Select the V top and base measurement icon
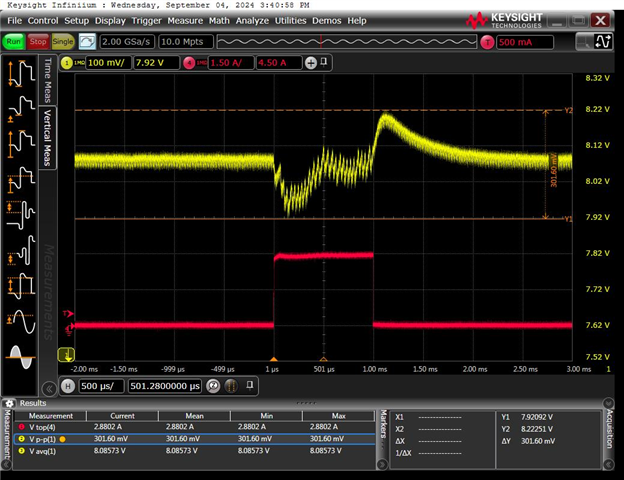Image resolution: width=624 pixels, height=480 pixels. [21, 286]
